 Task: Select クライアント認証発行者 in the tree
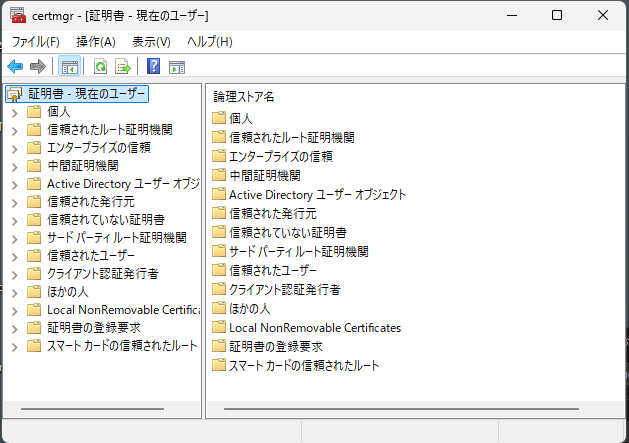[x=103, y=274]
